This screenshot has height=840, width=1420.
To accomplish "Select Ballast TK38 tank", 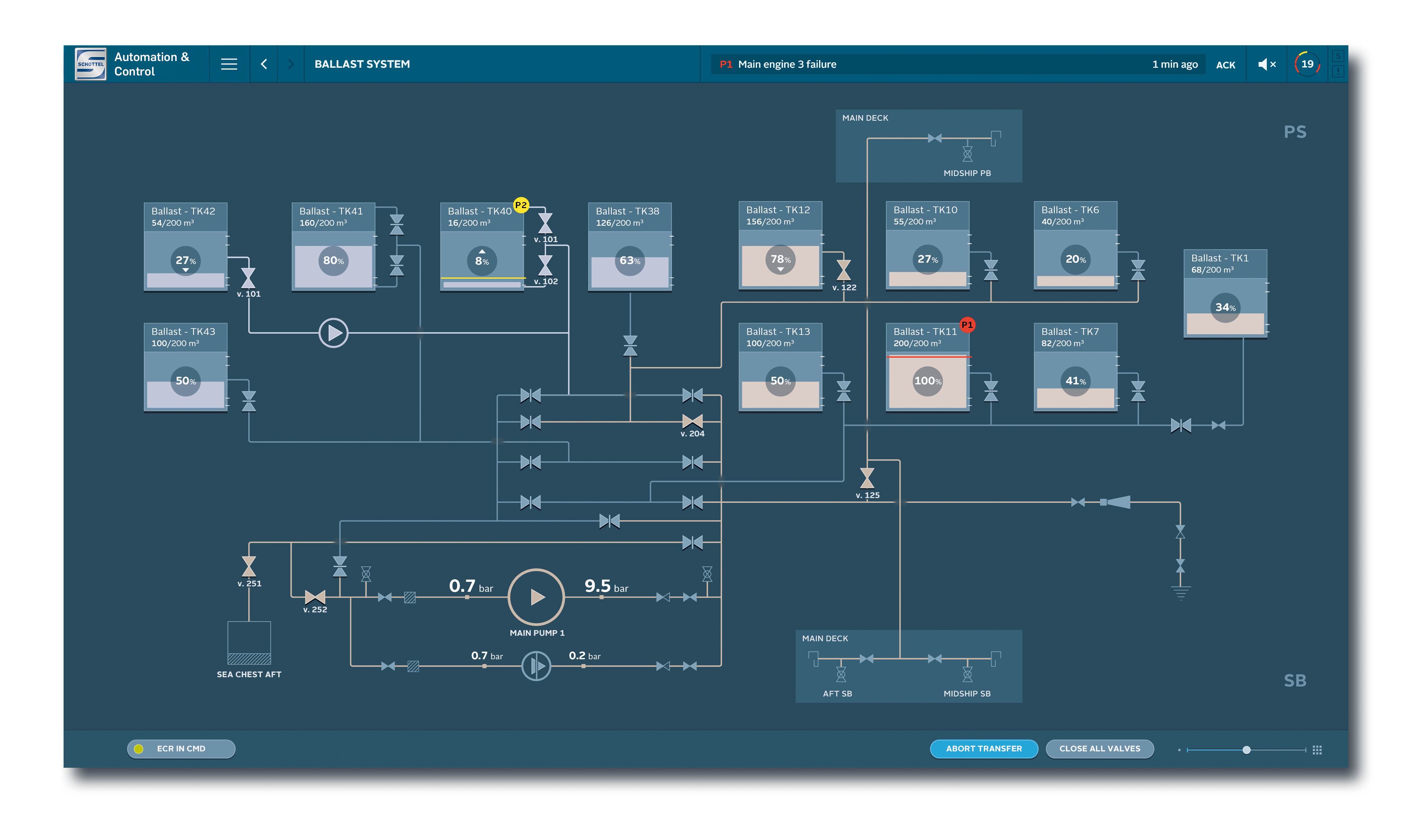I will point(630,247).
